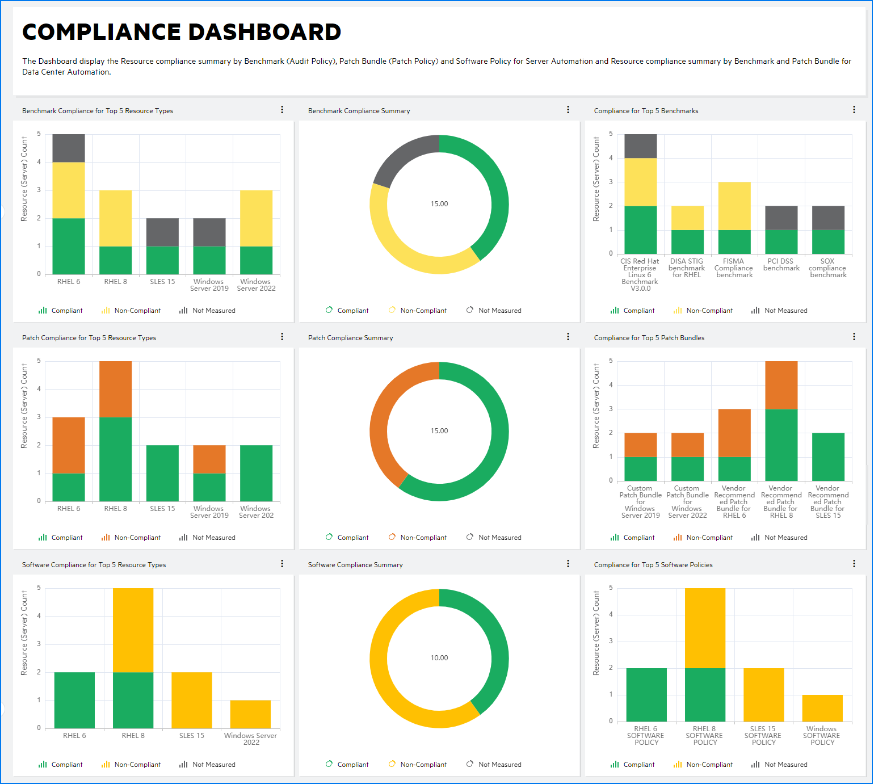Expand options on Patch Compliance for Top 5 Resource Types panel
The width and height of the screenshot is (873, 784).
tap(281, 337)
